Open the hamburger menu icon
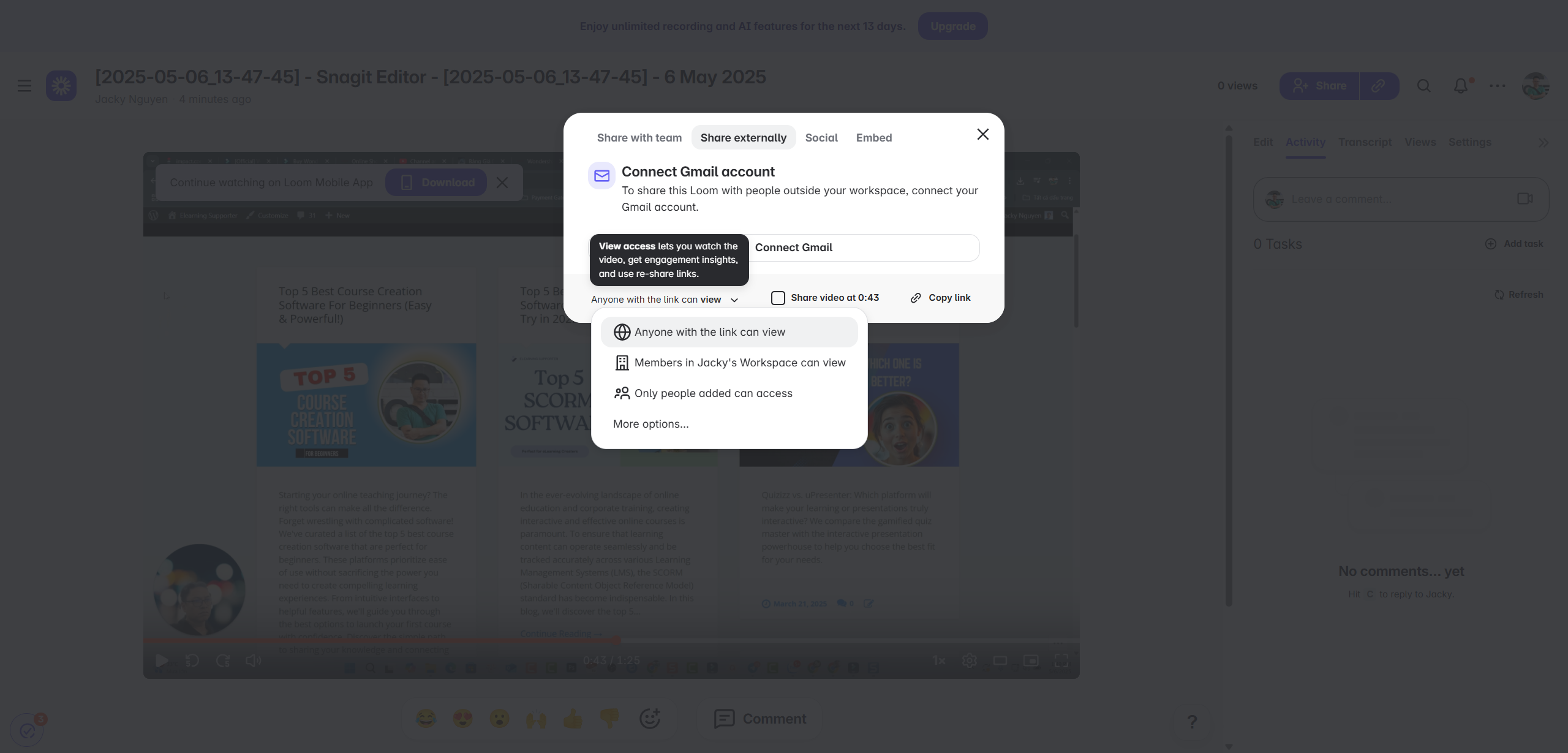1568x753 pixels. point(24,86)
